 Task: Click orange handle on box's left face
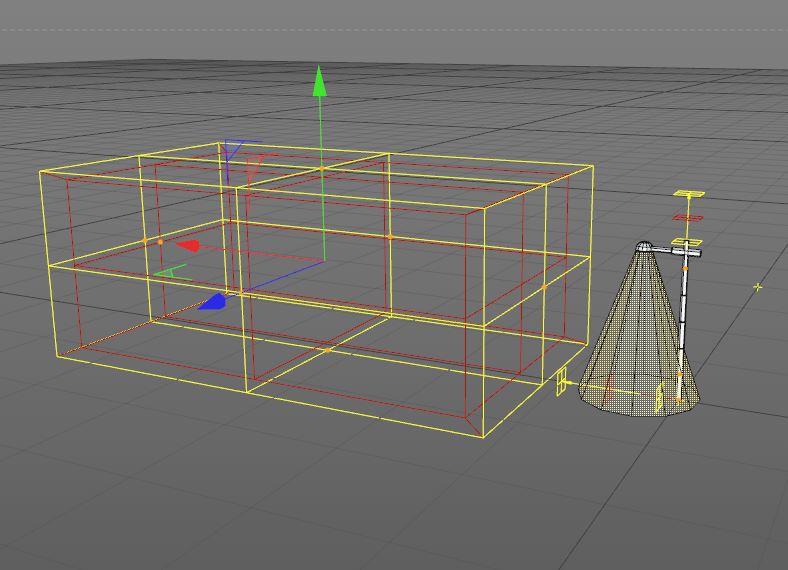160,242
